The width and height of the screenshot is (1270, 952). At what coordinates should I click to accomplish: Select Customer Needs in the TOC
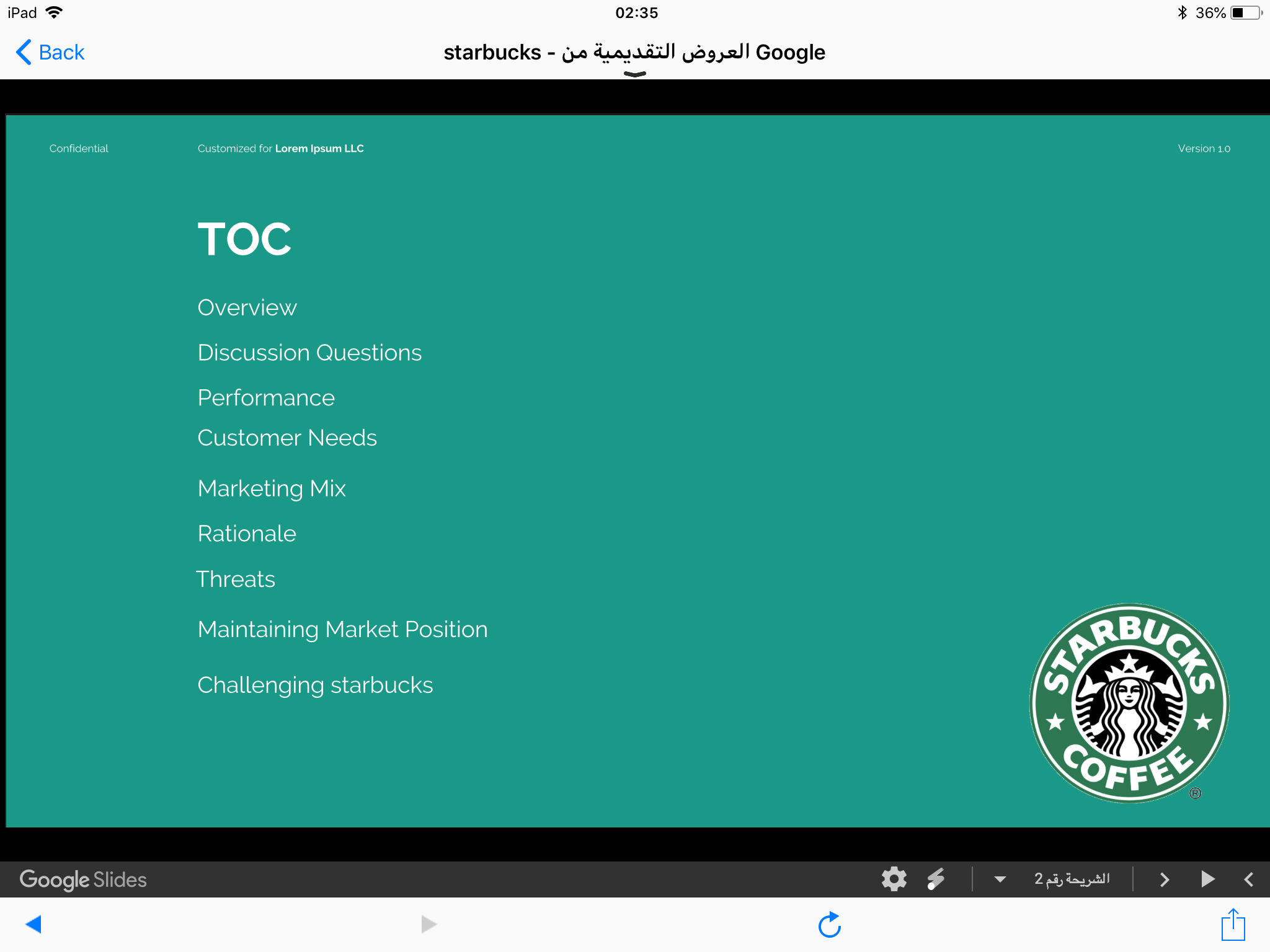click(287, 438)
